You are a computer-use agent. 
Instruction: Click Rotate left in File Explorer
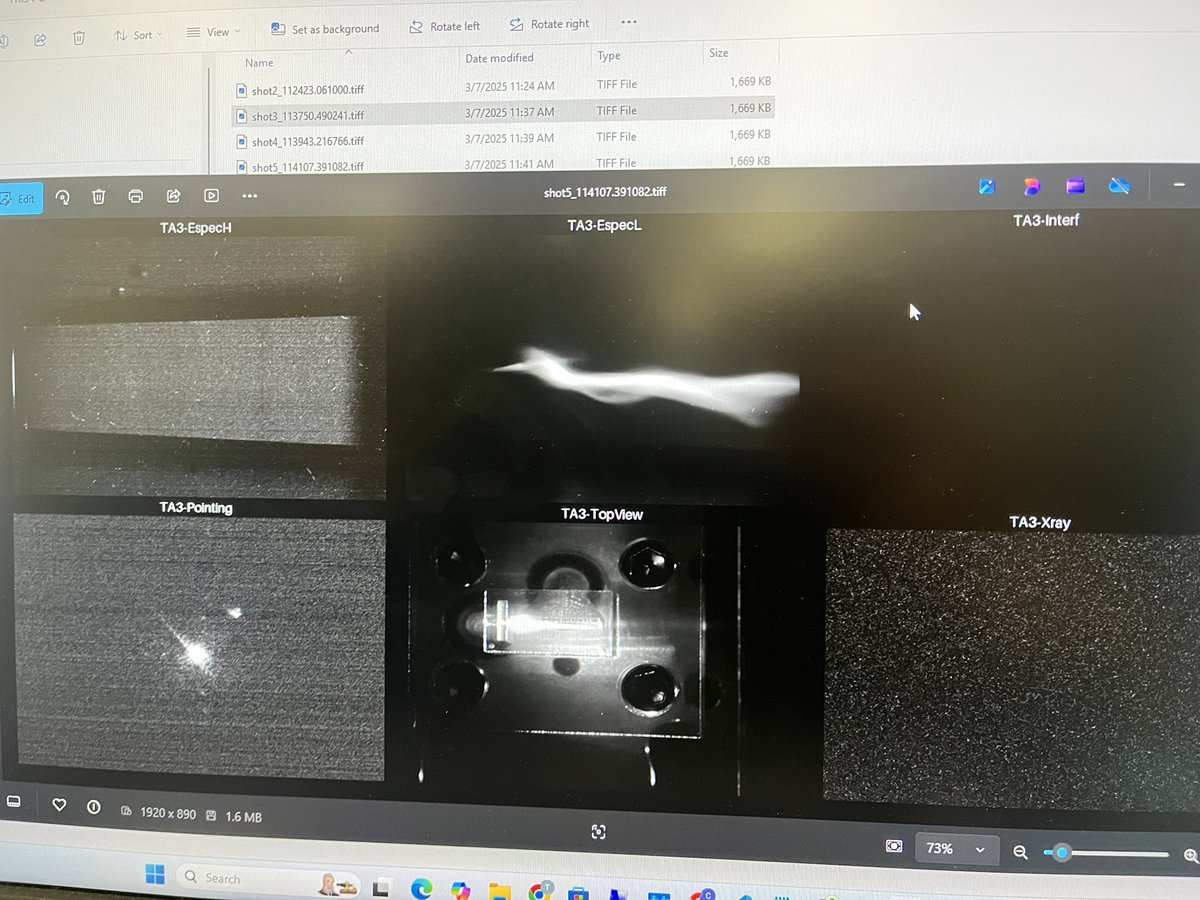pyautogui.click(x=445, y=26)
